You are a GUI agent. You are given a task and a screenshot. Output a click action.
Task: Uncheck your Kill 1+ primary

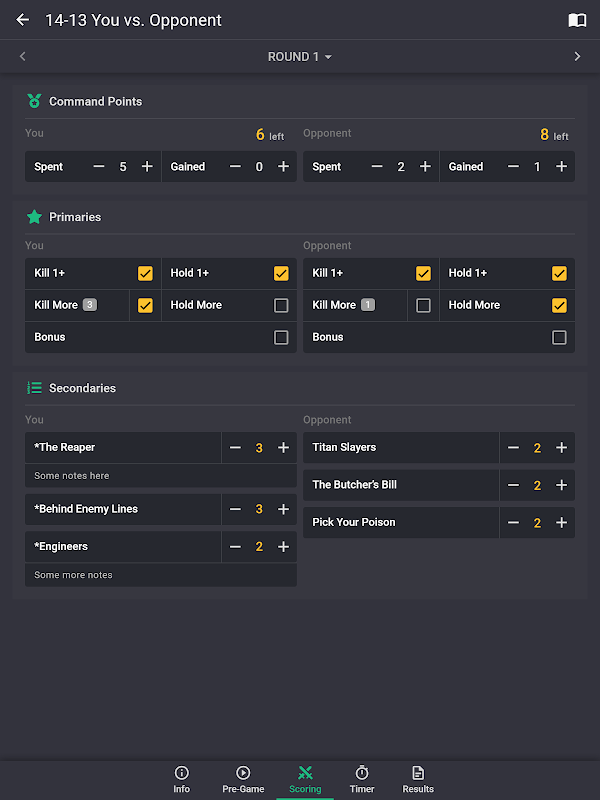pyautogui.click(x=145, y=273)
